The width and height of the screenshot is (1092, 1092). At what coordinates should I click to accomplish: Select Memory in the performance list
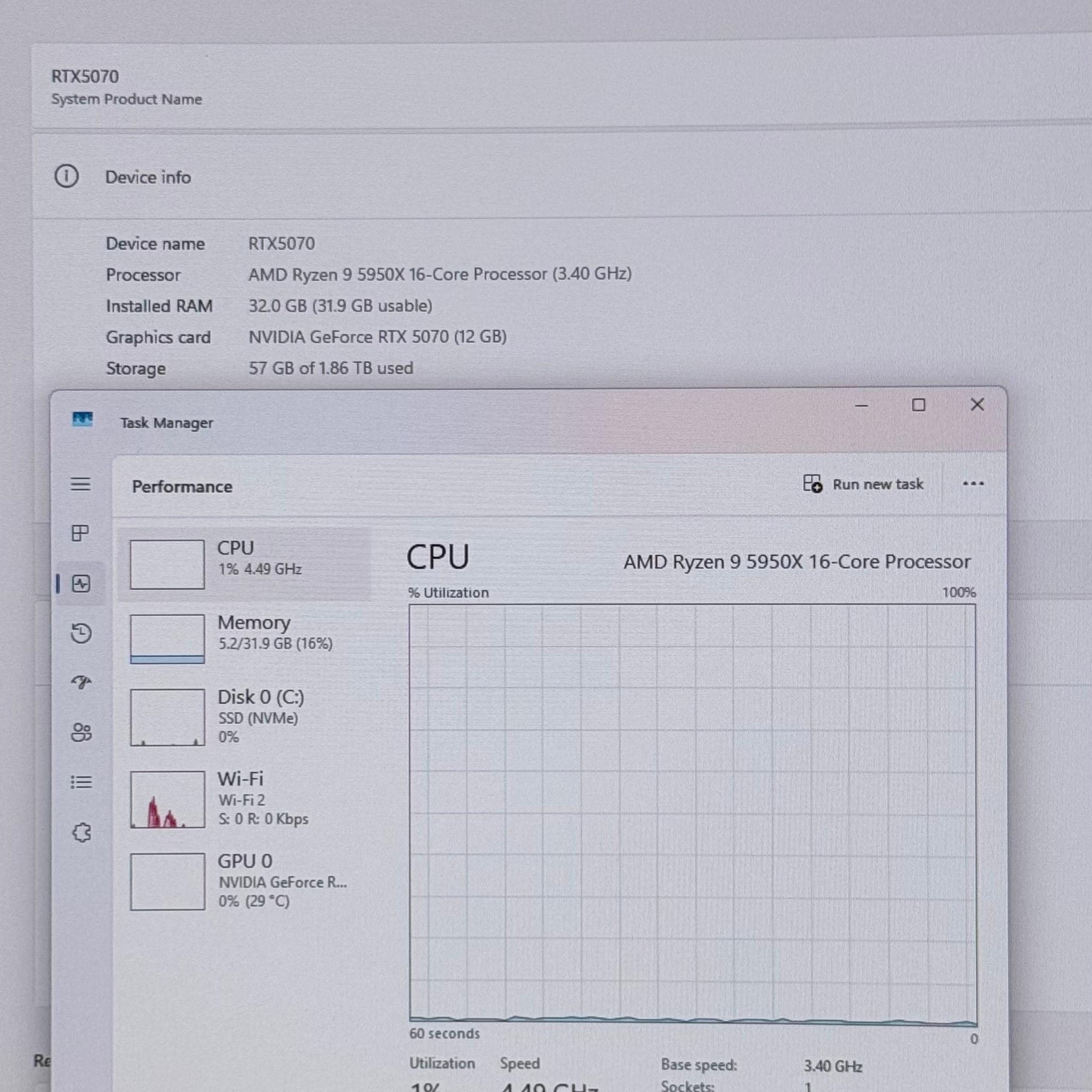tap(245, 638)
